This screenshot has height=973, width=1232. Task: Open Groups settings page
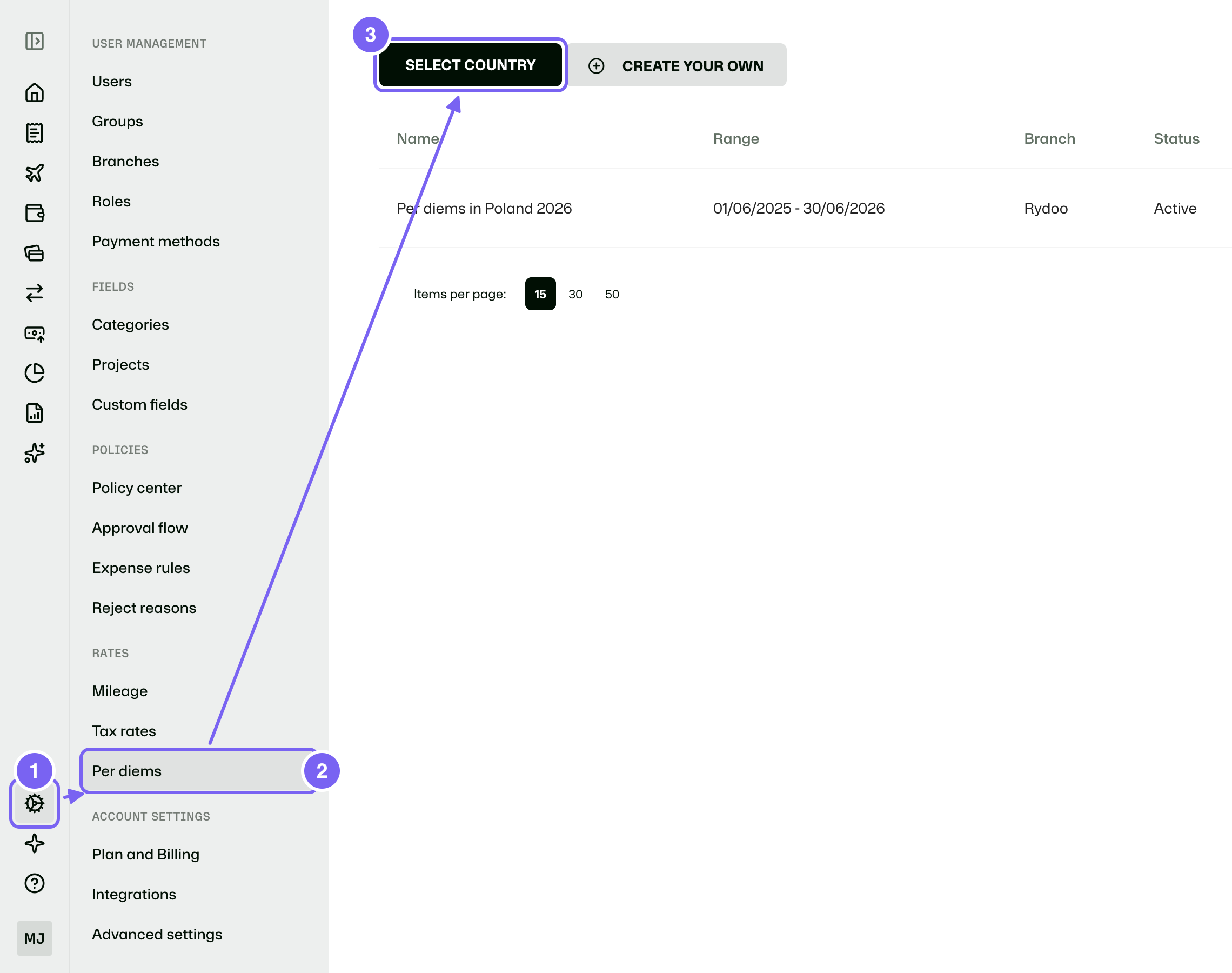tap(117, 121)
